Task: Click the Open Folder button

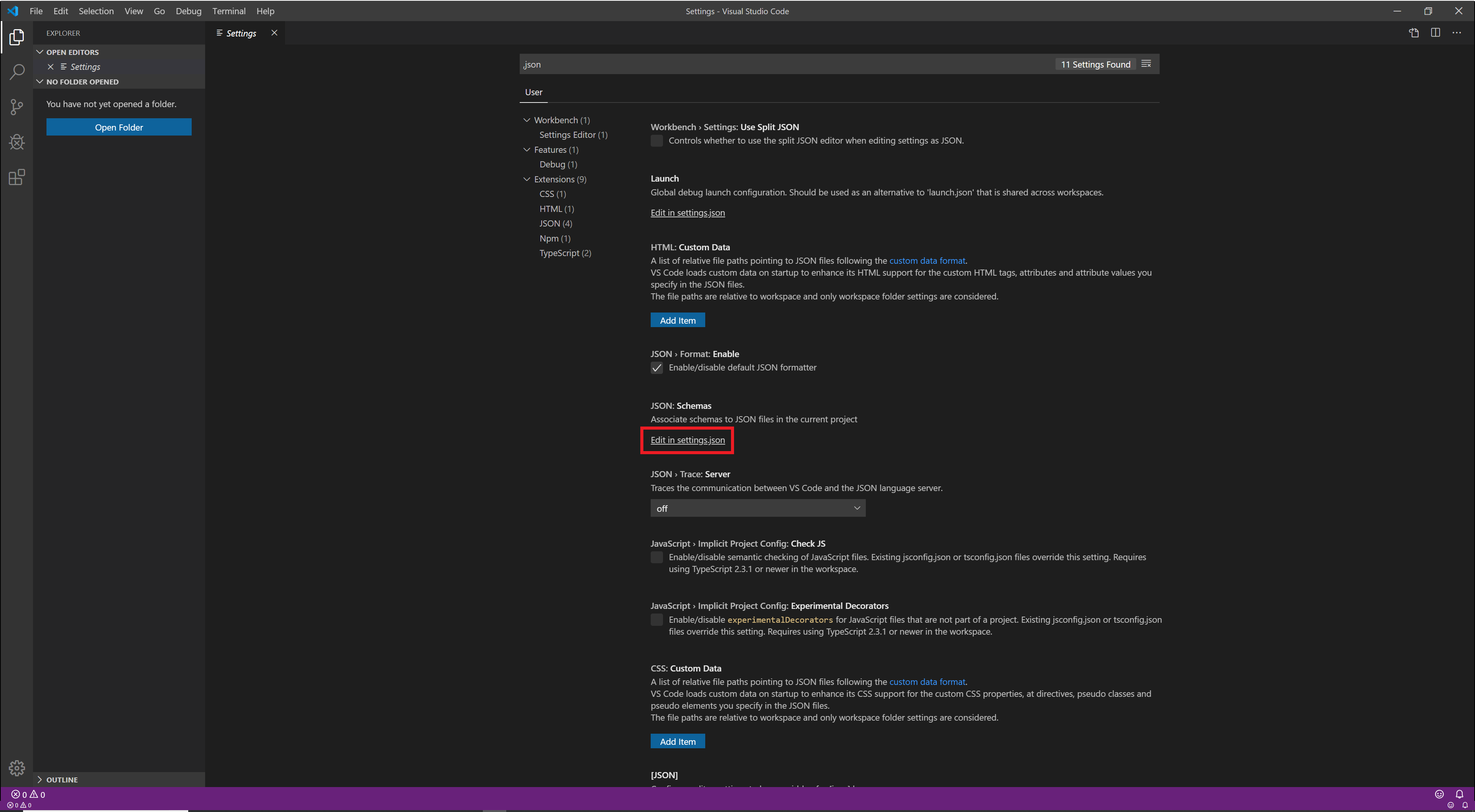Action: 119,127
